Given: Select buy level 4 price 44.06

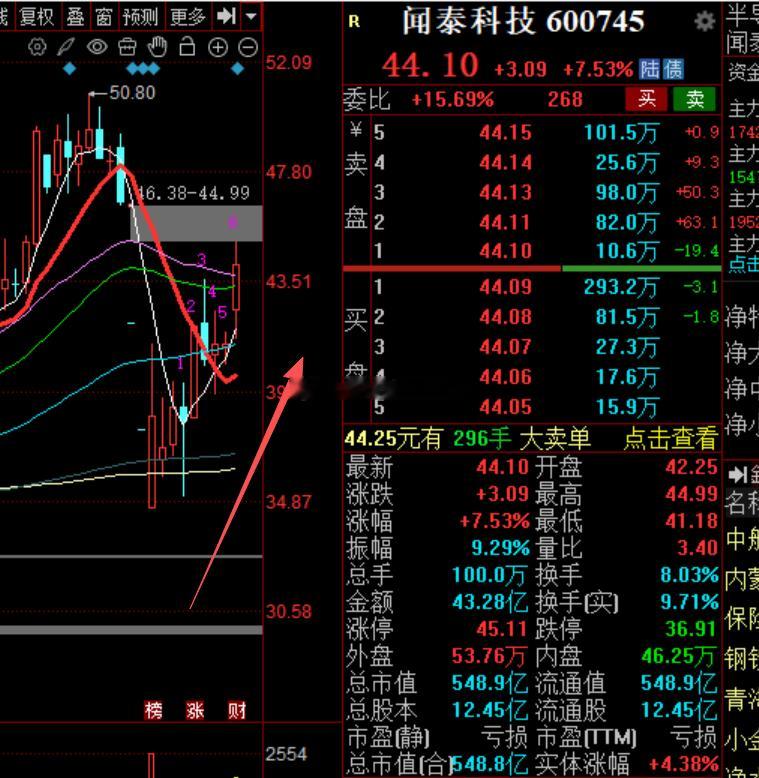Looking at the screenshot, I should click(x=505, y=377).
